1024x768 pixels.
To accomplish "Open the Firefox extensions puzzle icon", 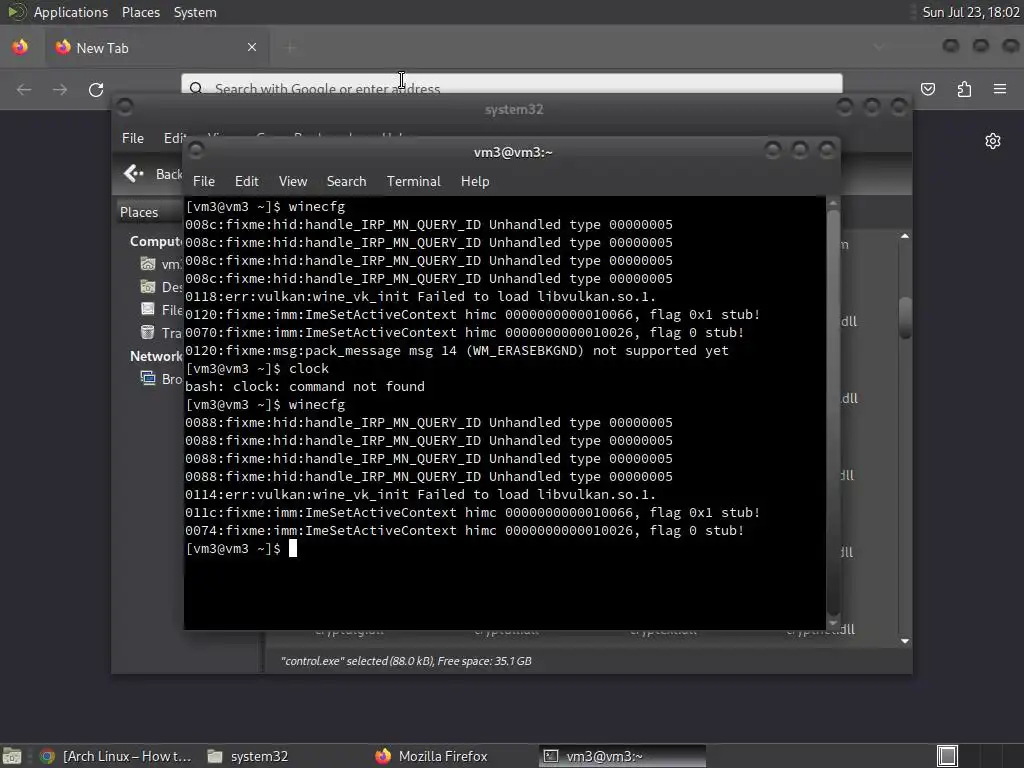I will click(964, 89).
